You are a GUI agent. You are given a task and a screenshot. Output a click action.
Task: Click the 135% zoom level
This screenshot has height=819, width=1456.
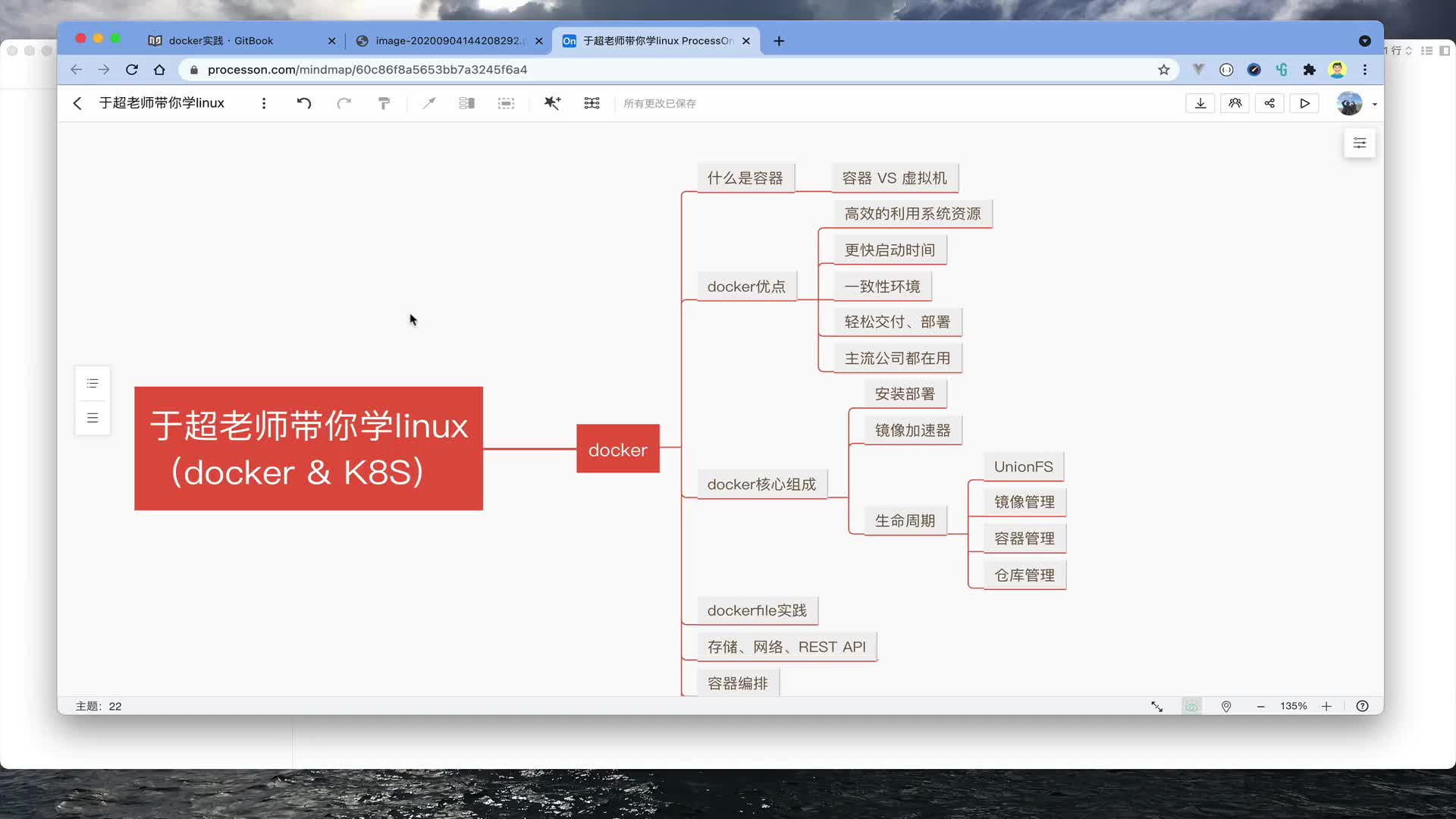coord(1294,706)
